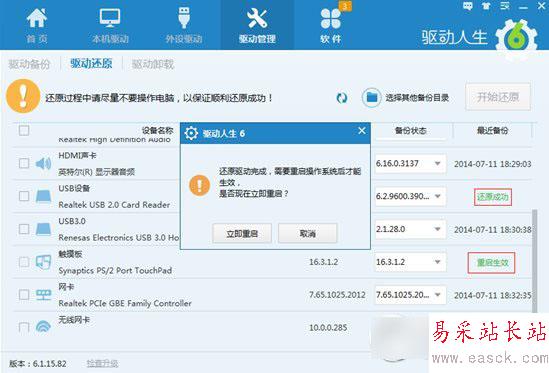Click the 7.65.1025.2012 current version
This screenshot has width=549, height=373.
click(337, 295)
